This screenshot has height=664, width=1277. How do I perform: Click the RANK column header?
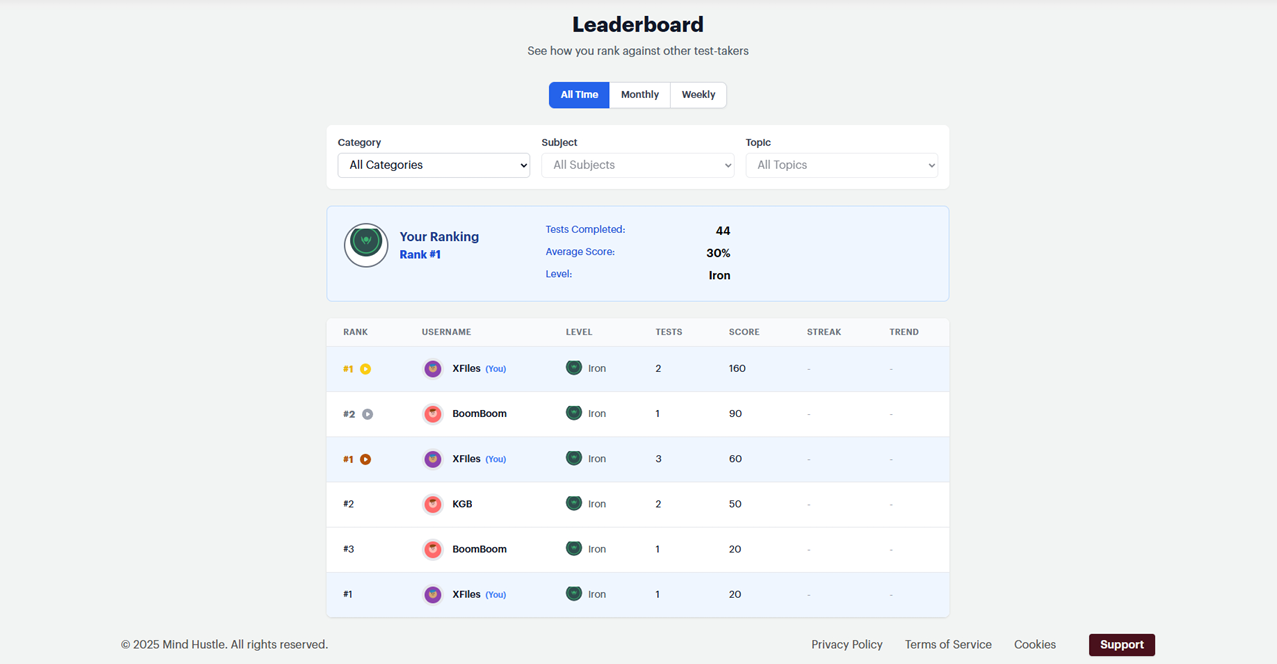pyautogui.click(x=356, y=332)
